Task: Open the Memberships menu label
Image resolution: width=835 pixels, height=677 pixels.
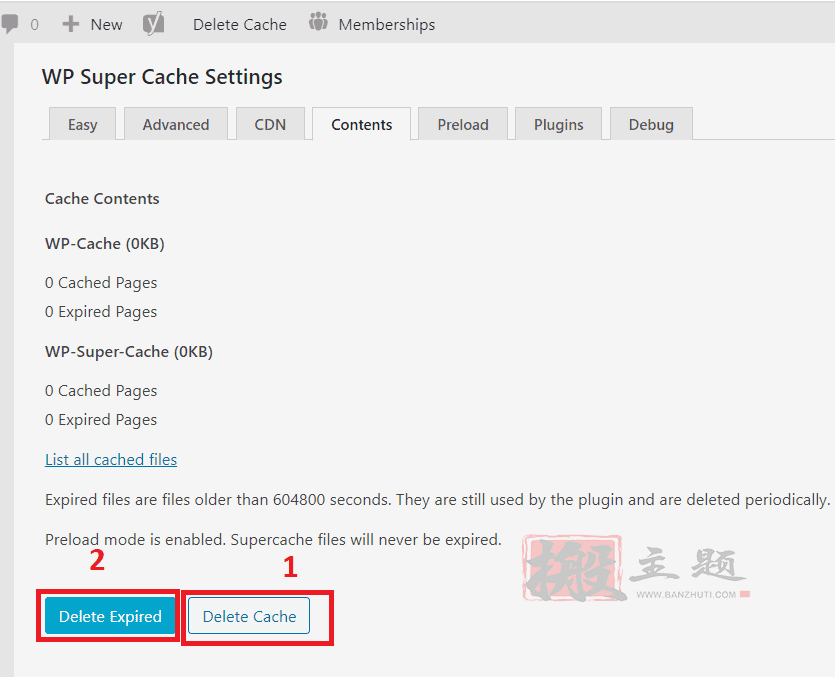Action: [x=386, y=24]
